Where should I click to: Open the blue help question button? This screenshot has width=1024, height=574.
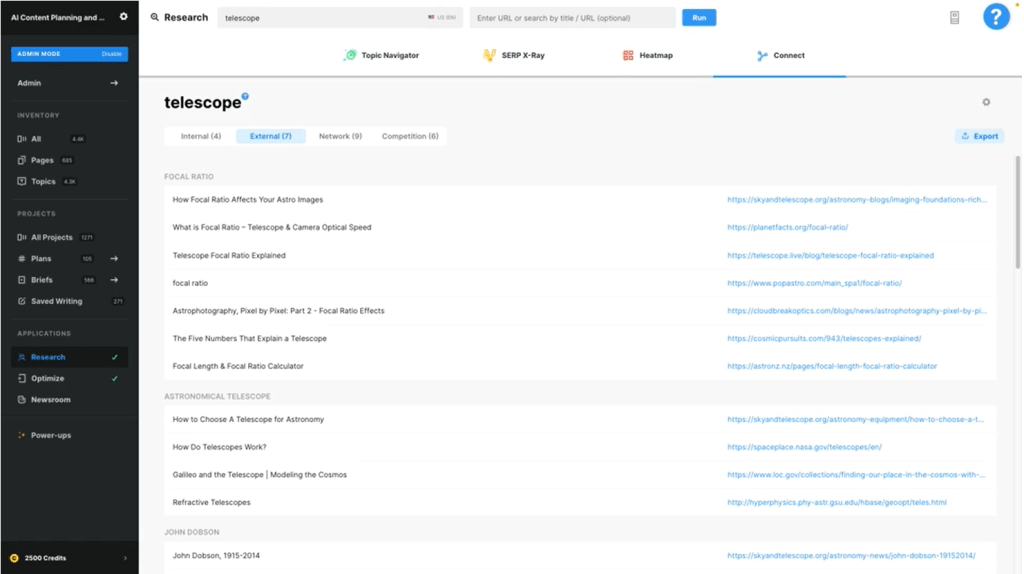pyautogui.click(x=995, y=16)
